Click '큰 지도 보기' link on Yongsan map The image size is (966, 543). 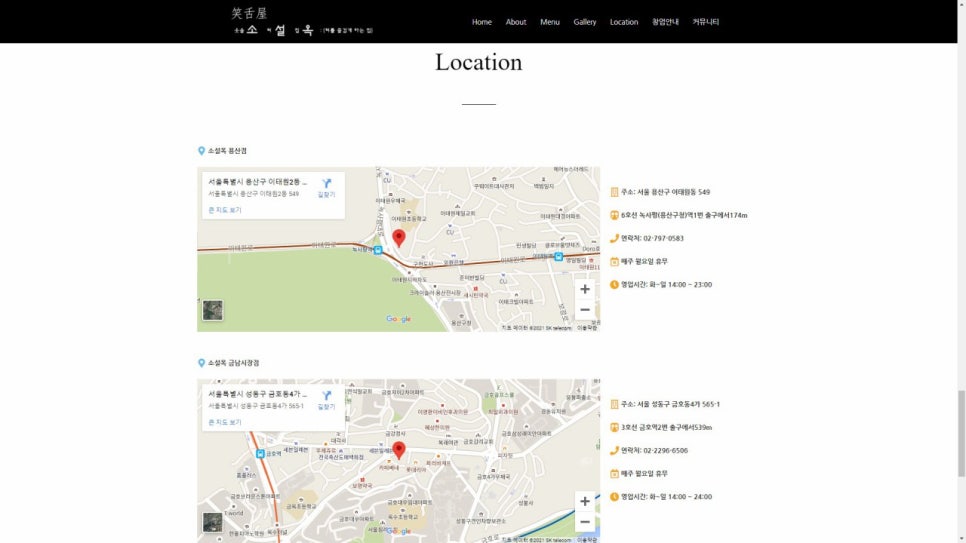[225, 210]
